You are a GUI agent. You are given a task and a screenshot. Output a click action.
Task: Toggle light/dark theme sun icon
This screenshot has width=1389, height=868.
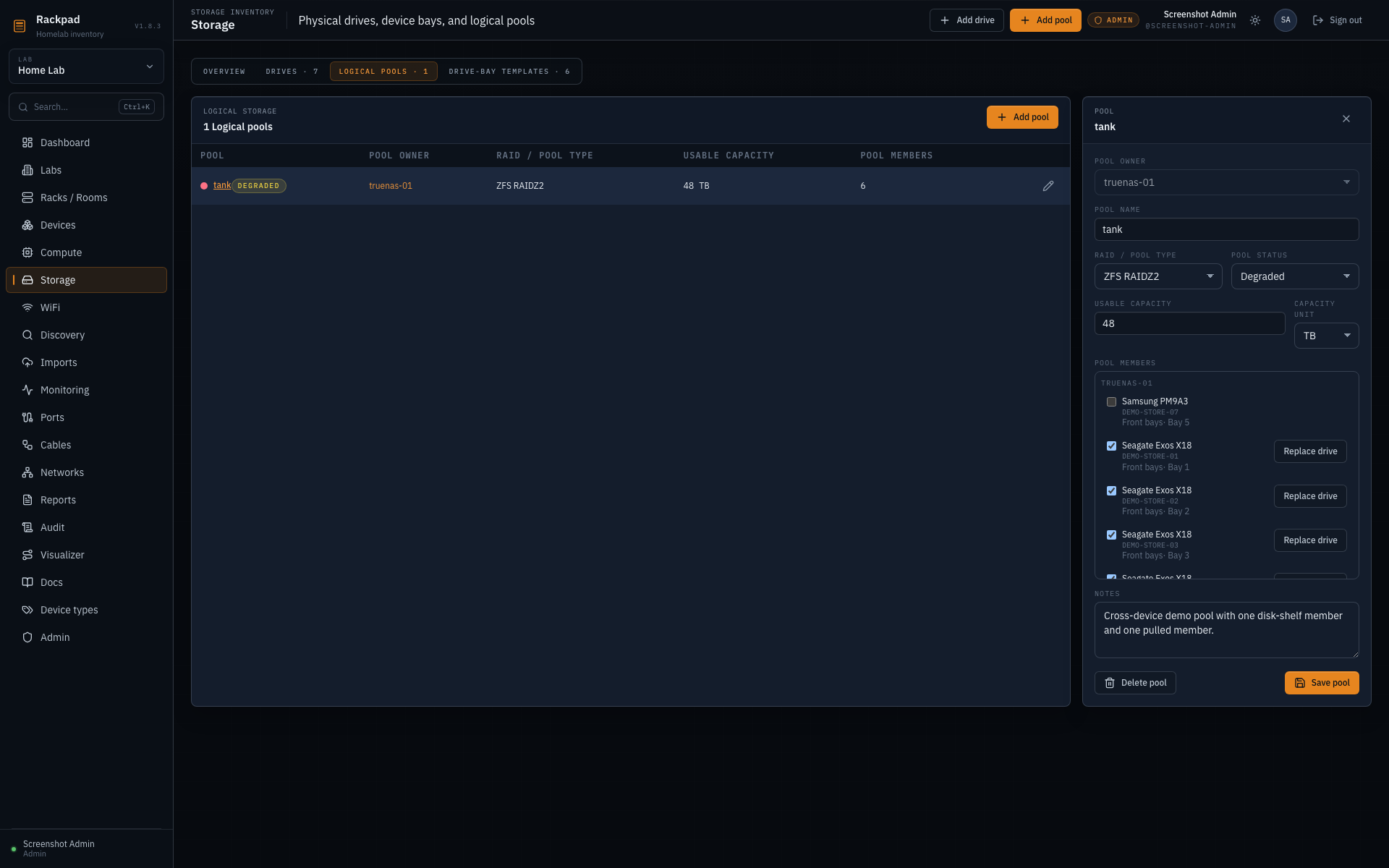pos(1255,20)
